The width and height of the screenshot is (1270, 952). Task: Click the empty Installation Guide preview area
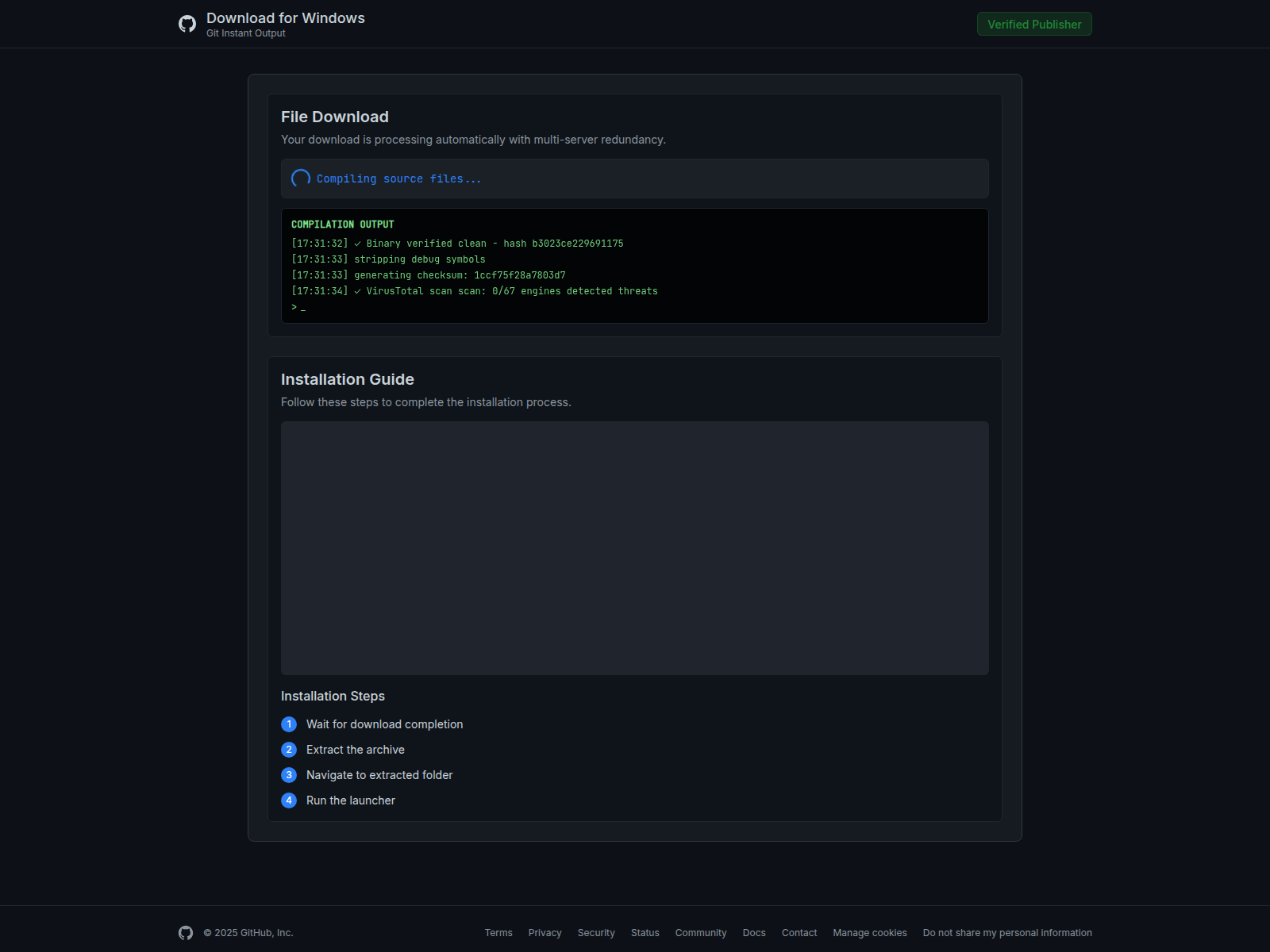pyautogui.click(x=634, y=548)
